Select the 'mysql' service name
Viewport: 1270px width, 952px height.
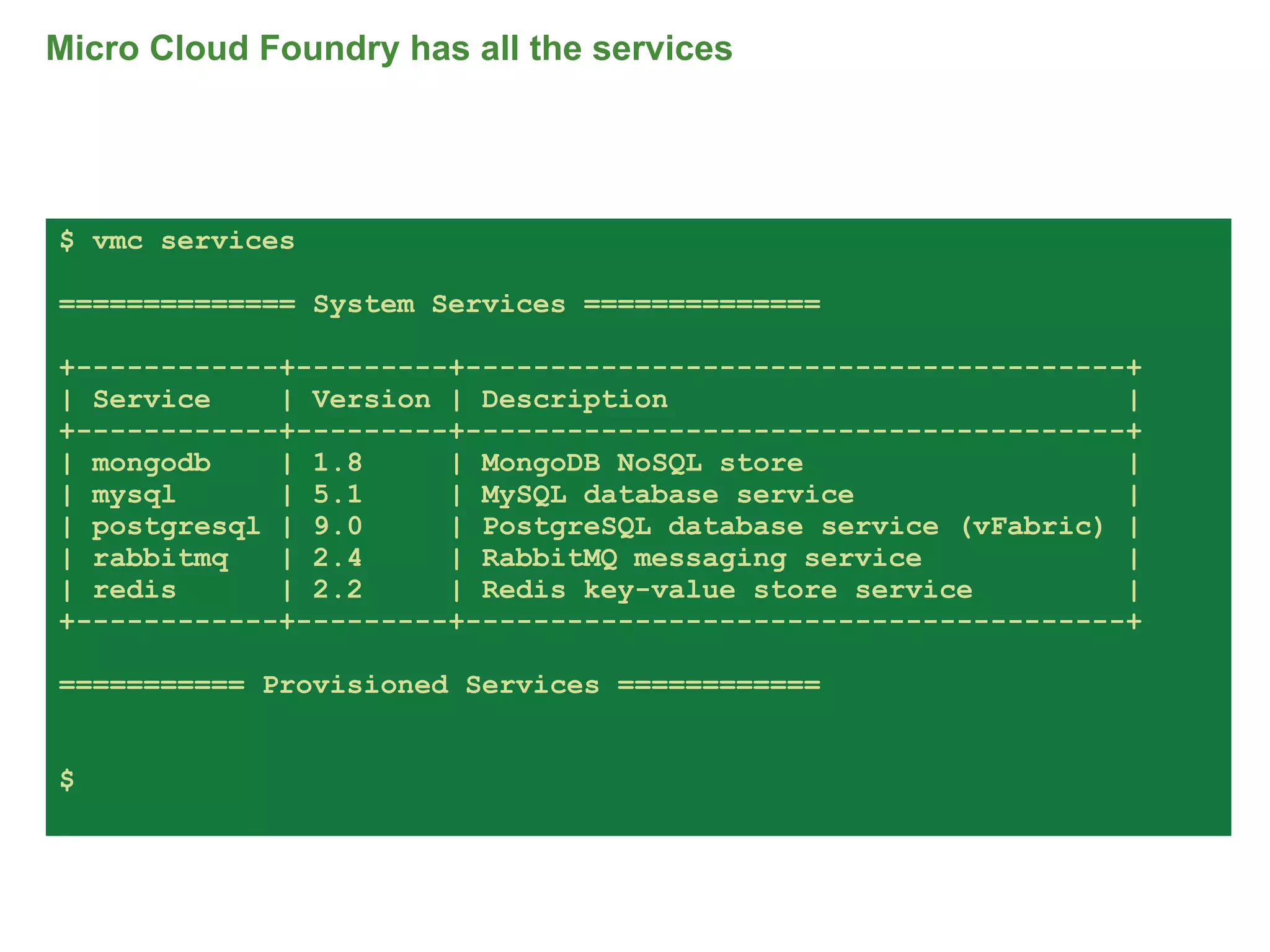tap(134, 496)
